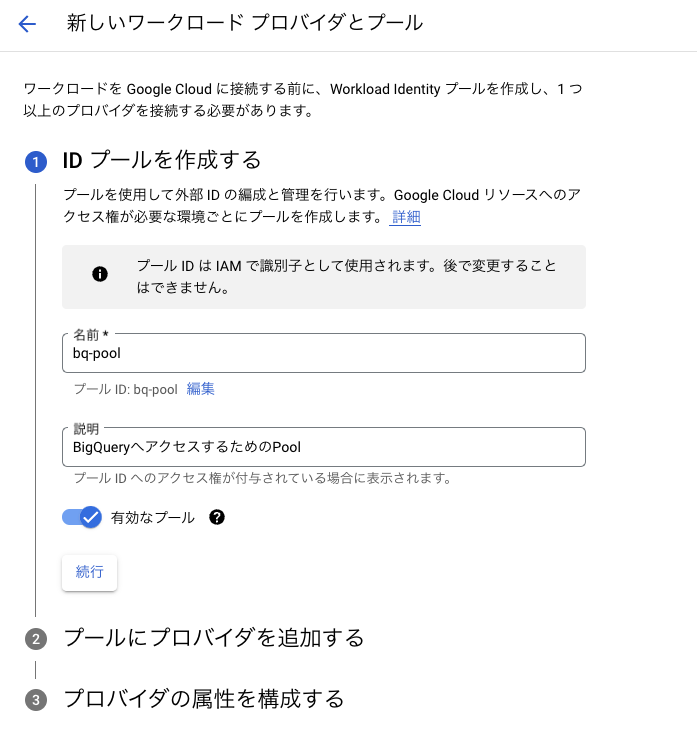This screenshot has height=748, width=697.
Task: Click the 続行 button
Action: pos(89,572)
